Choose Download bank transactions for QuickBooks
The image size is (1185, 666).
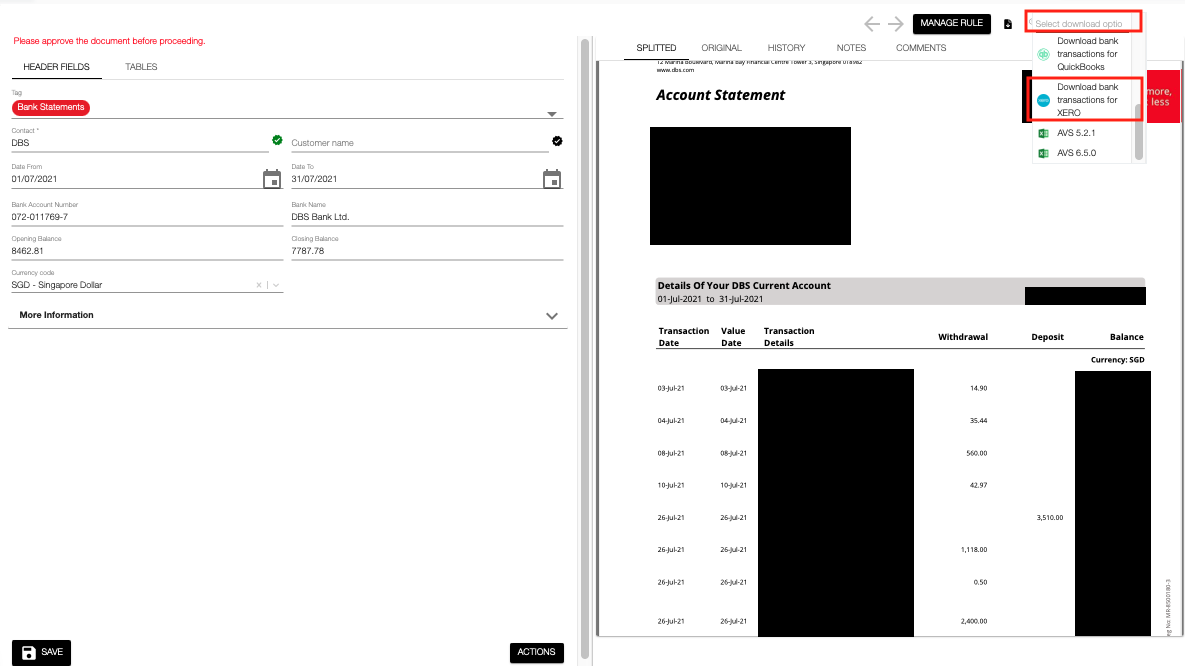point(1084,54)
